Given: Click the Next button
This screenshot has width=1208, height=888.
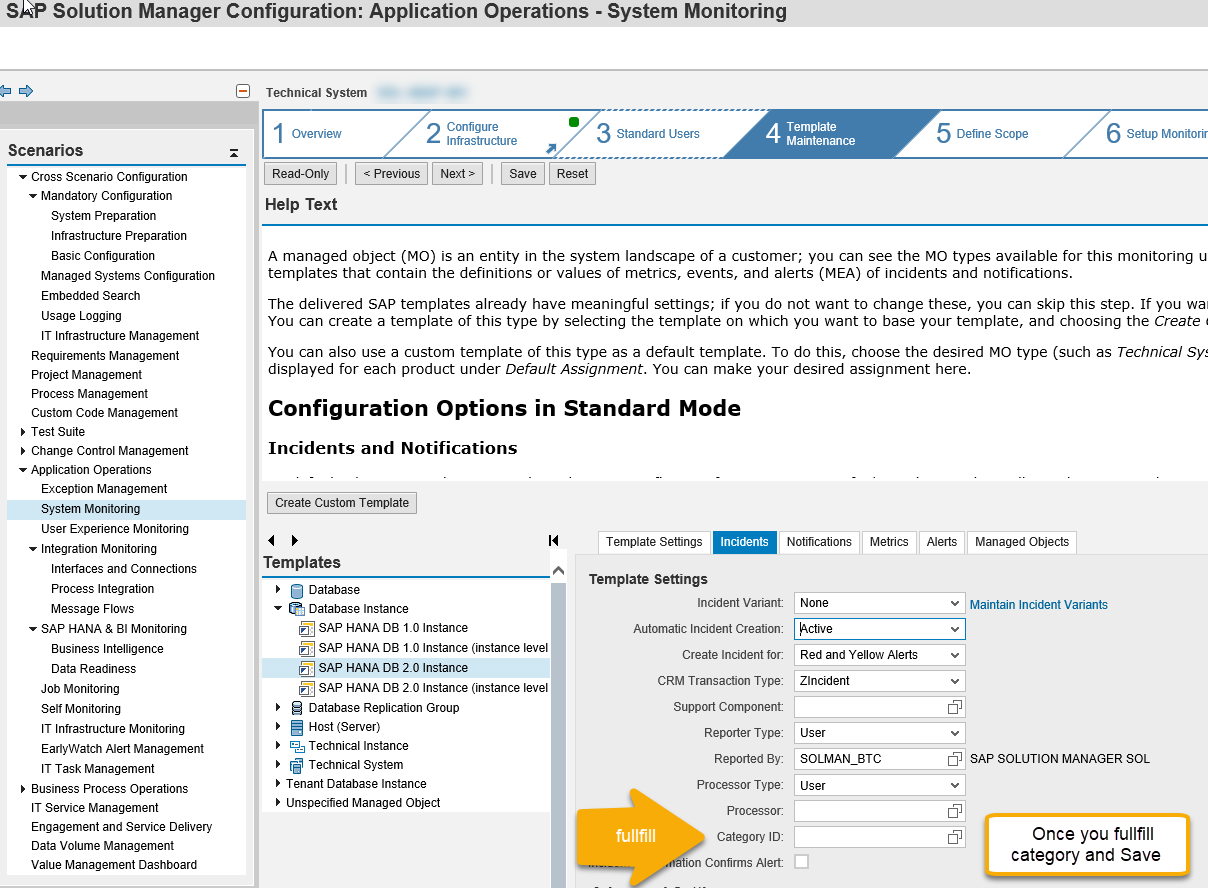Looking at the screenshot, I should (458, 174).
